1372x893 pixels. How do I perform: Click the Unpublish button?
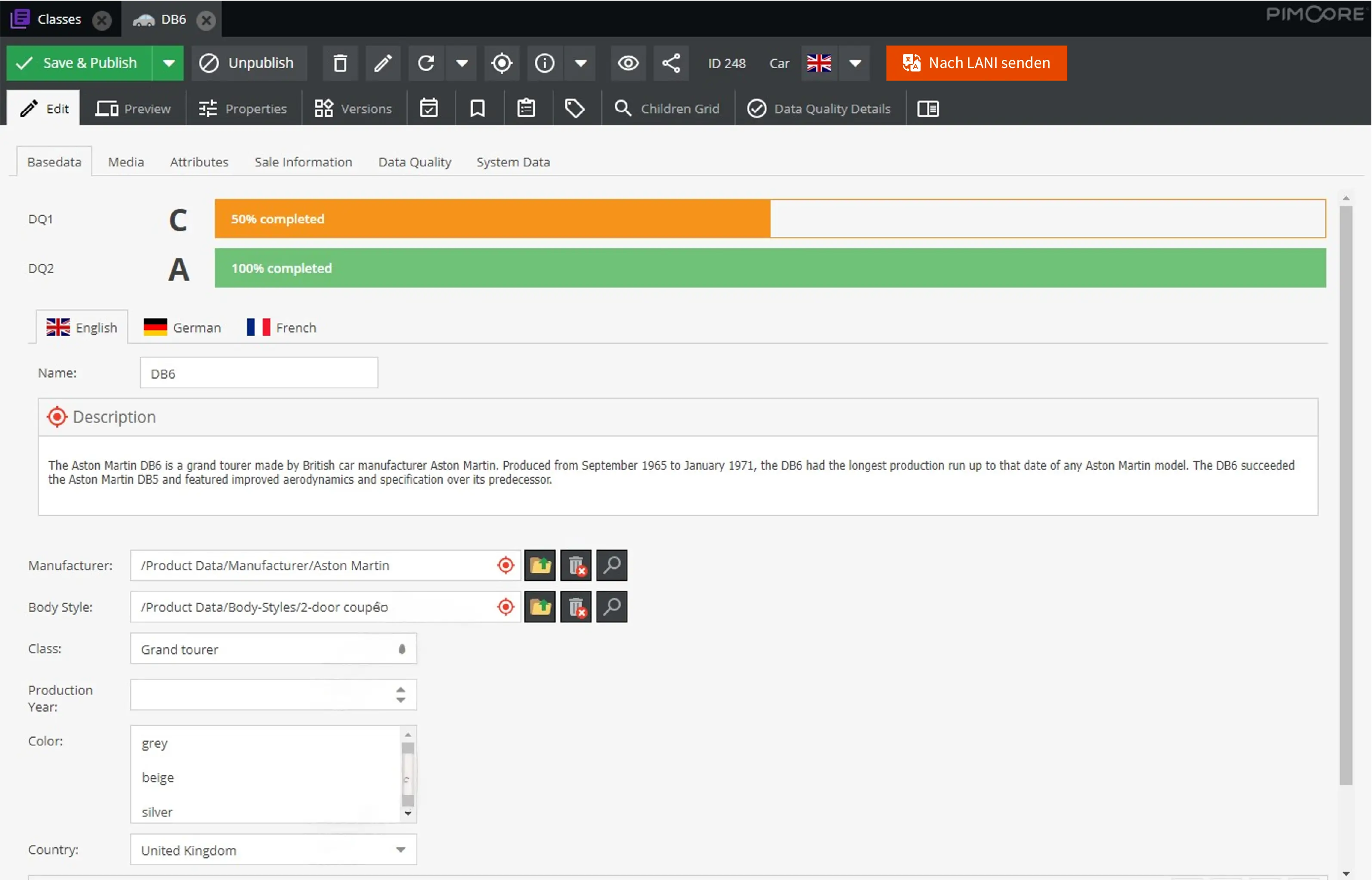(249, 63)
